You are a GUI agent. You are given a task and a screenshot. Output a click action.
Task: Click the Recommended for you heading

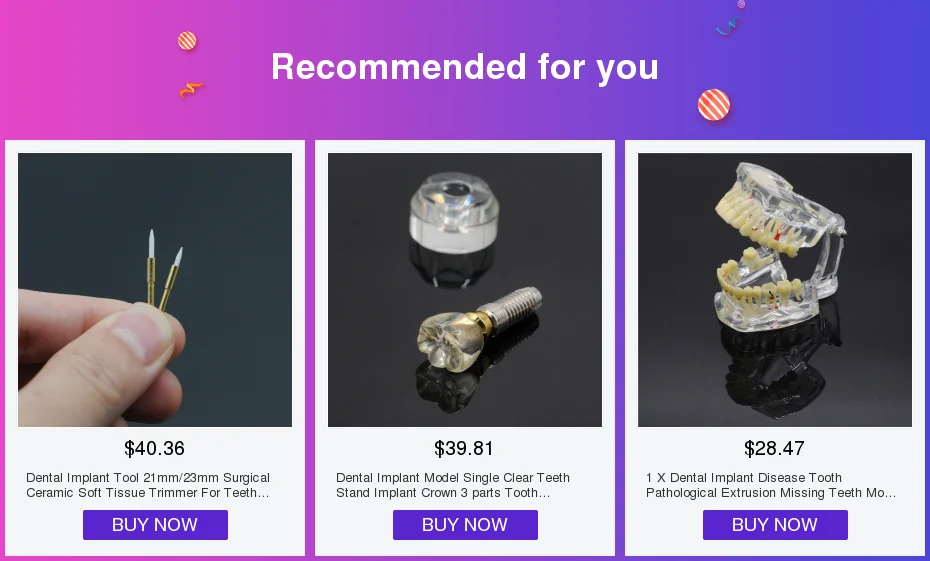click(465, 66)
